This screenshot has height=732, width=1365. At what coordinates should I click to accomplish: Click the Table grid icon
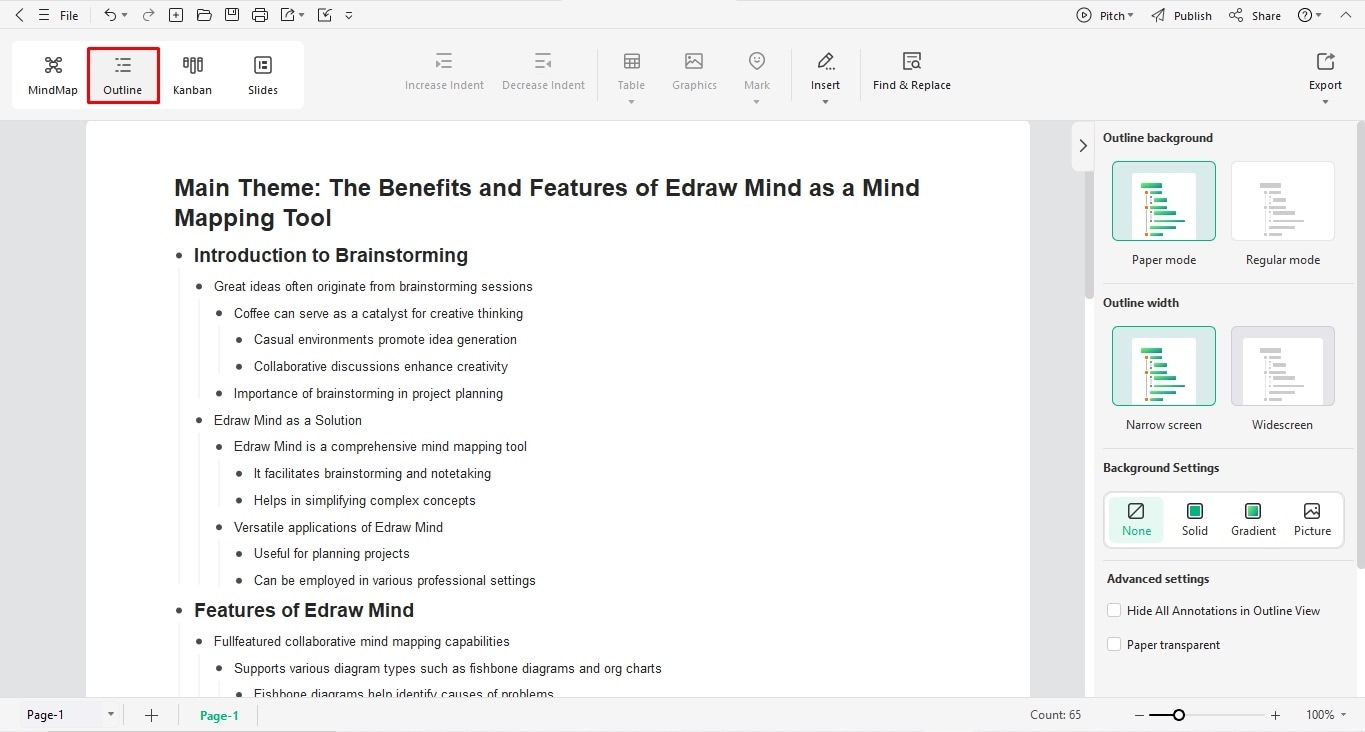point(631,62)
